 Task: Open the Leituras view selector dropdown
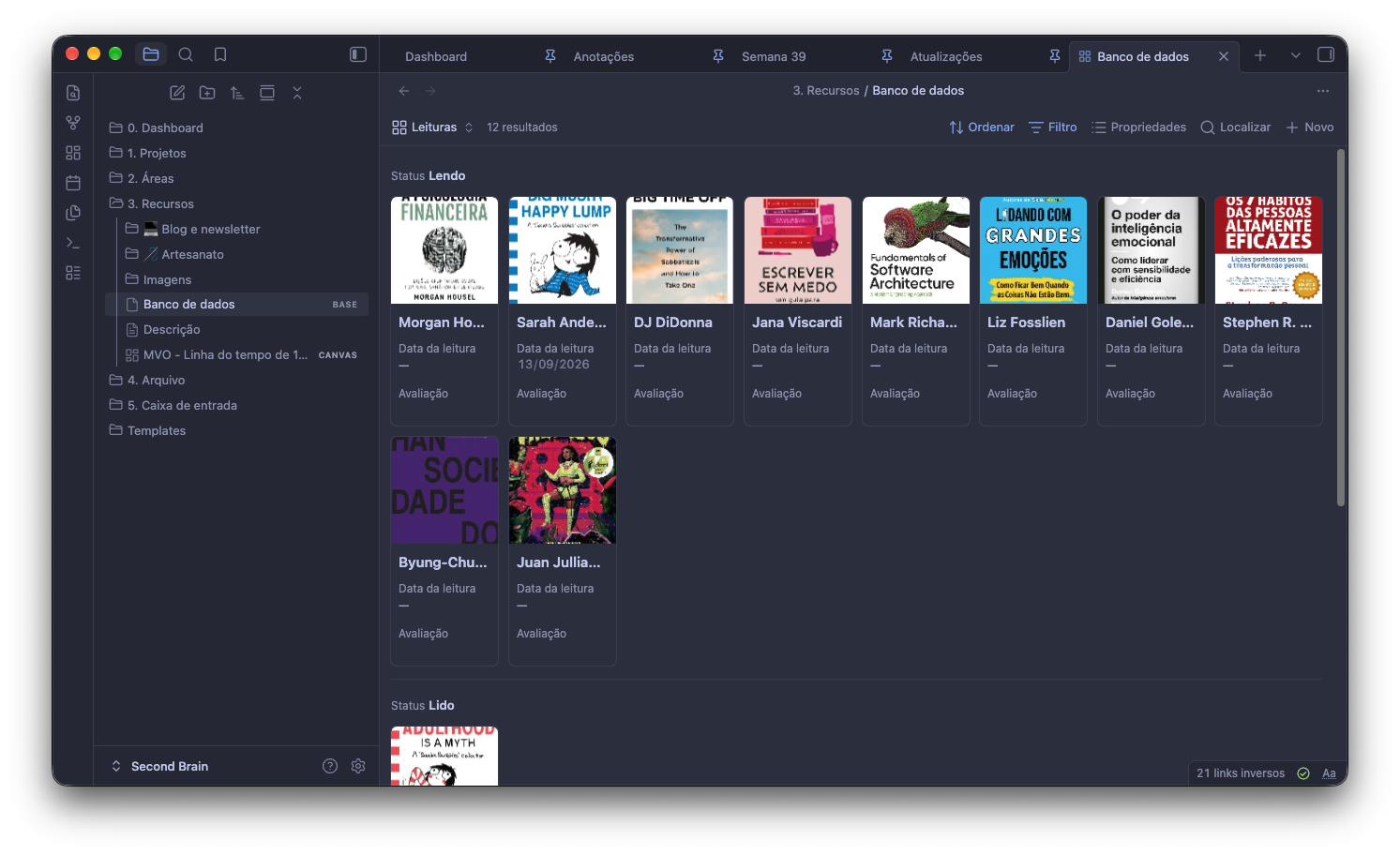click(432, 127)
